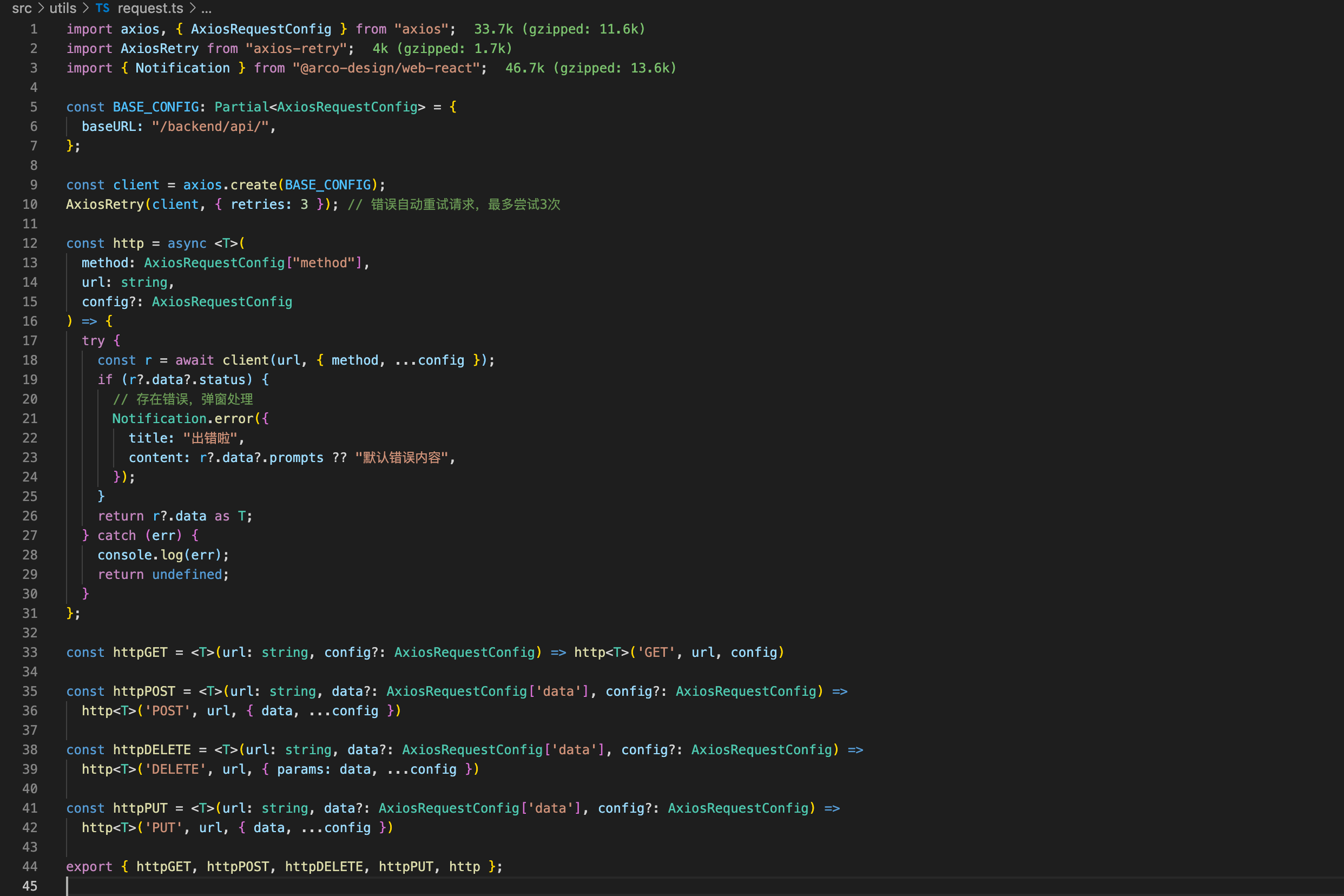
Task: Click line number 12 in the gutter
Action: tap(30, 243)
